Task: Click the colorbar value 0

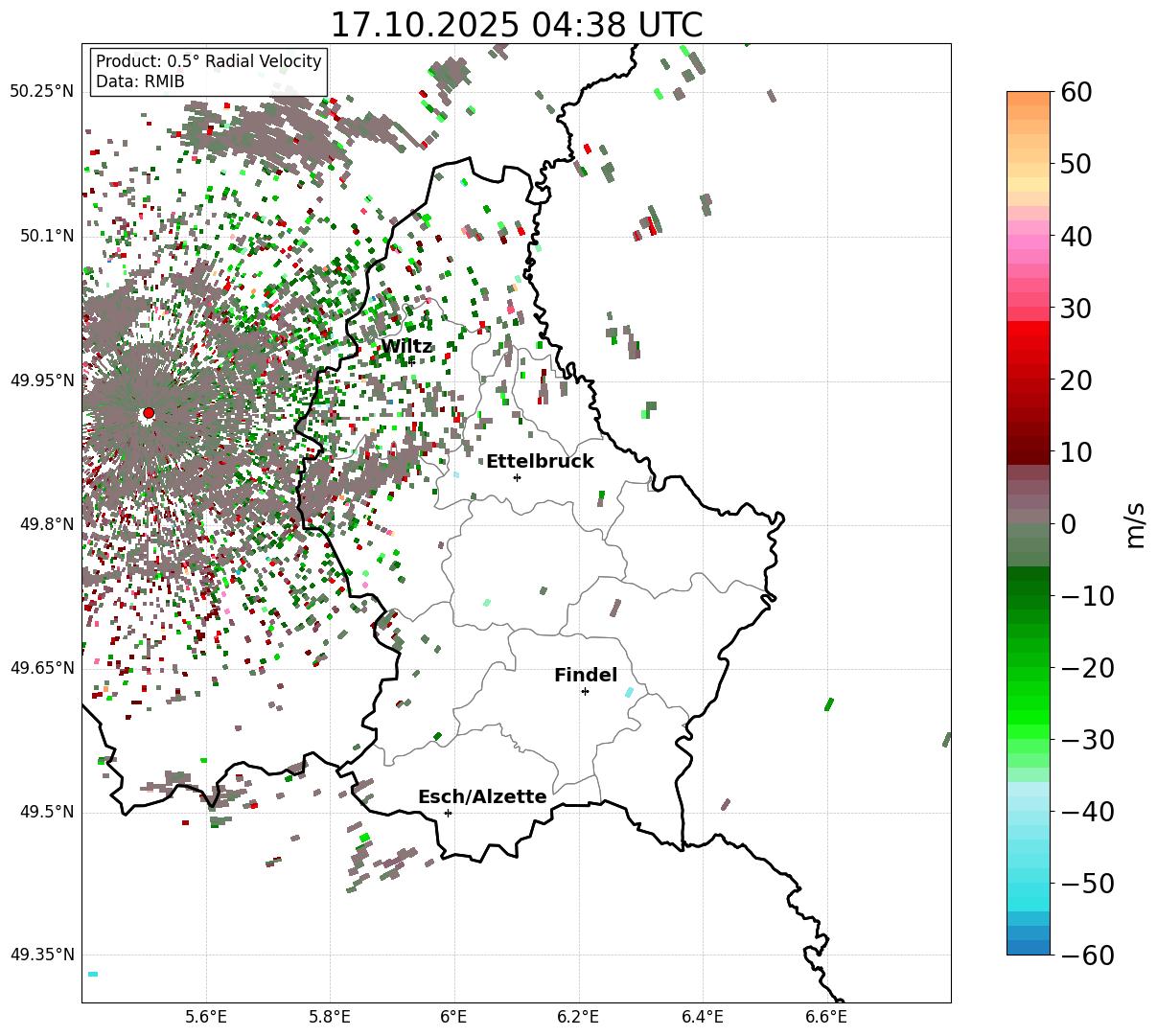Action: pyautogui.click(x=1068, y=523)
